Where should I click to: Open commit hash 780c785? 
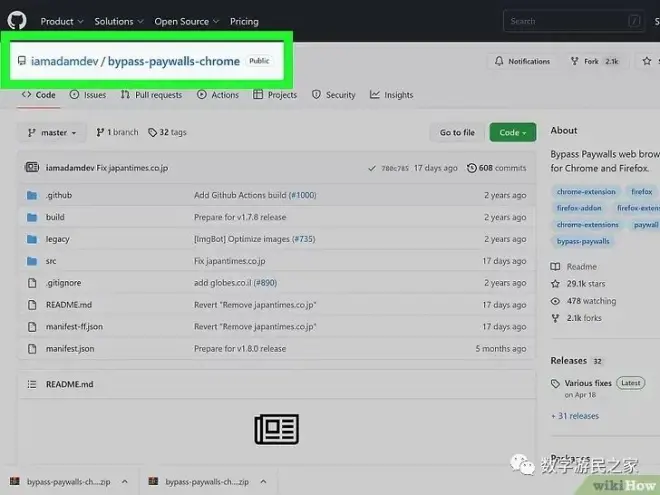click(395, 168)
